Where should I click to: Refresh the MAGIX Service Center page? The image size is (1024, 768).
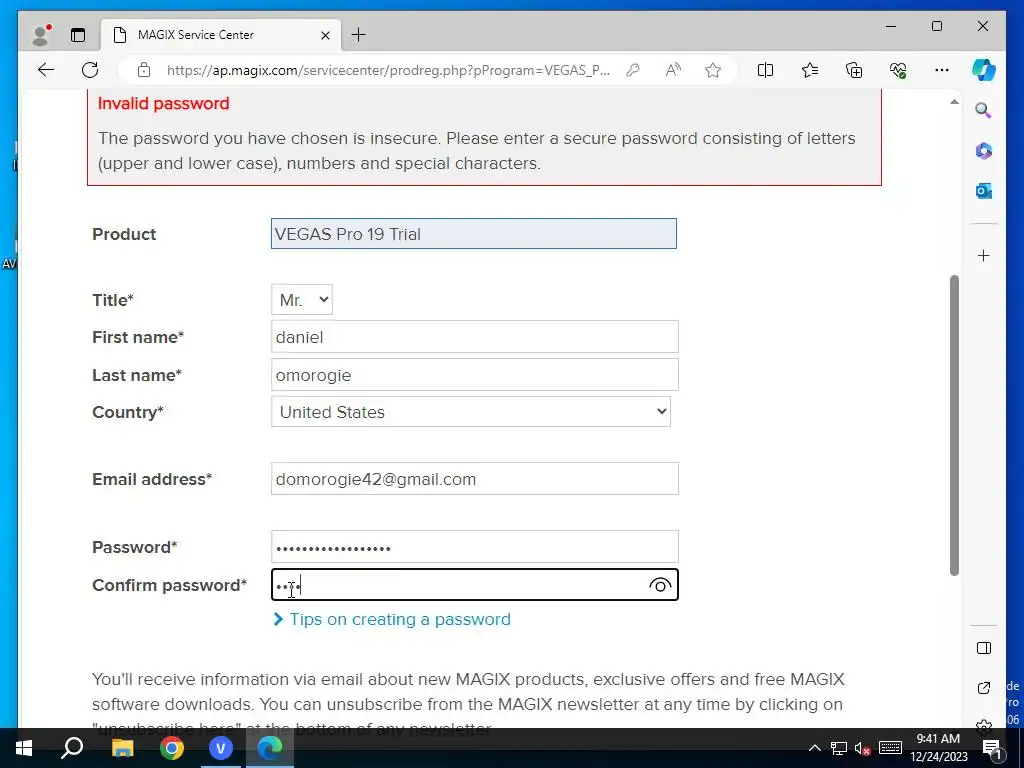tap(90, 70)
